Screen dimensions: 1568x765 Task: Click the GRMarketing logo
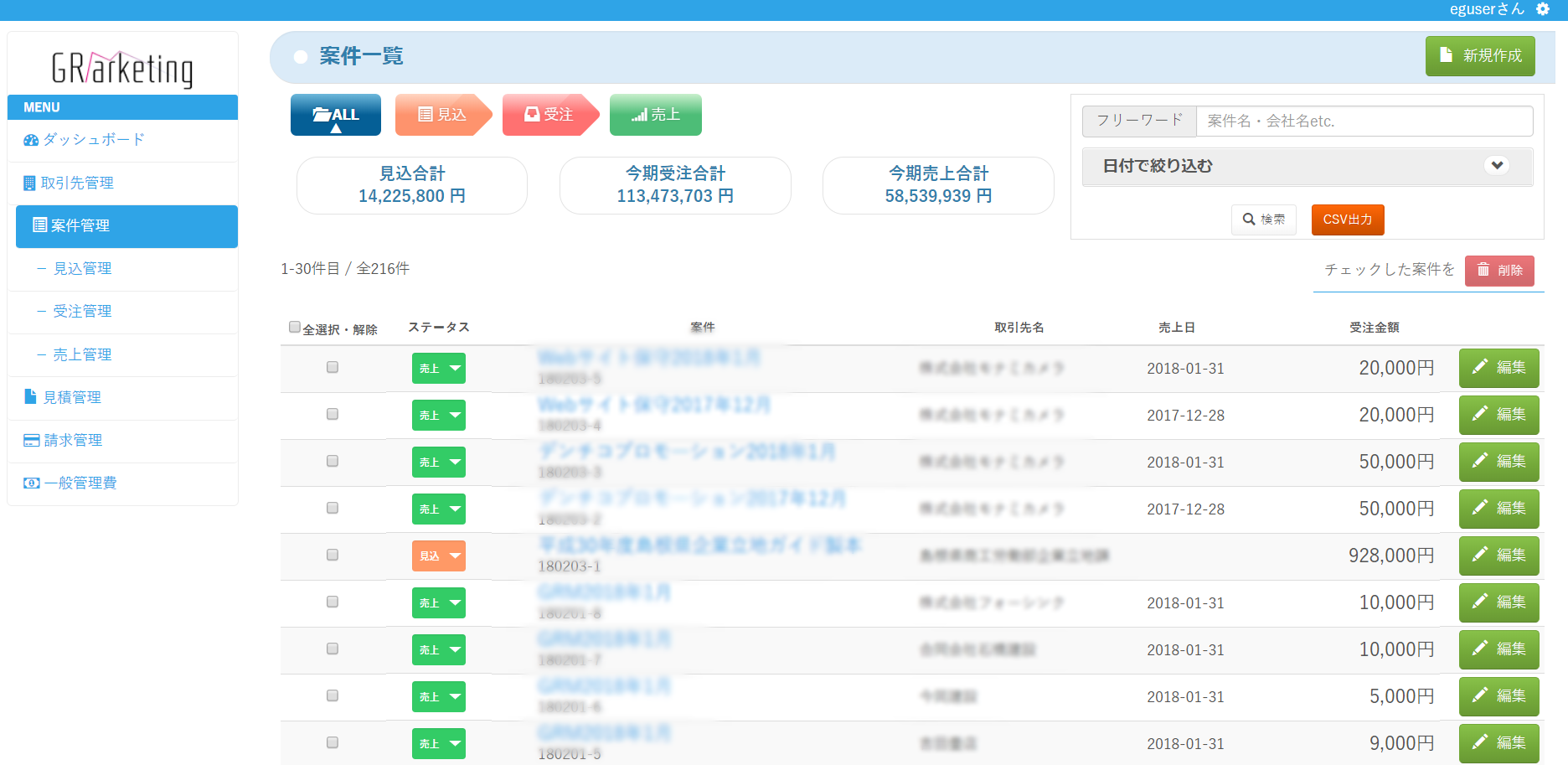pyautogui.click(x=122, y=69)
